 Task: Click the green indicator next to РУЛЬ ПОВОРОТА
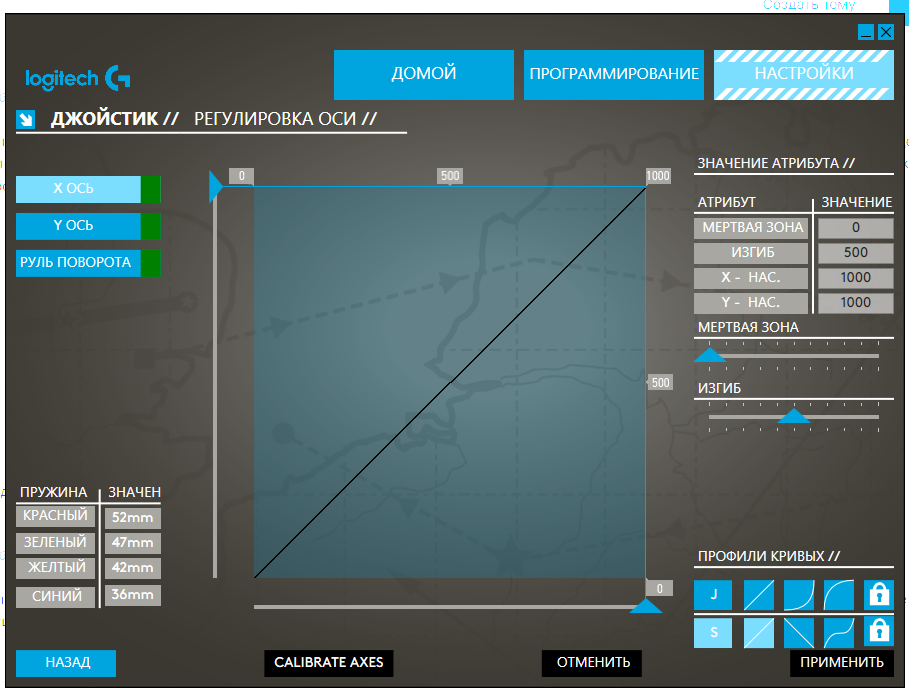point(151,263)
